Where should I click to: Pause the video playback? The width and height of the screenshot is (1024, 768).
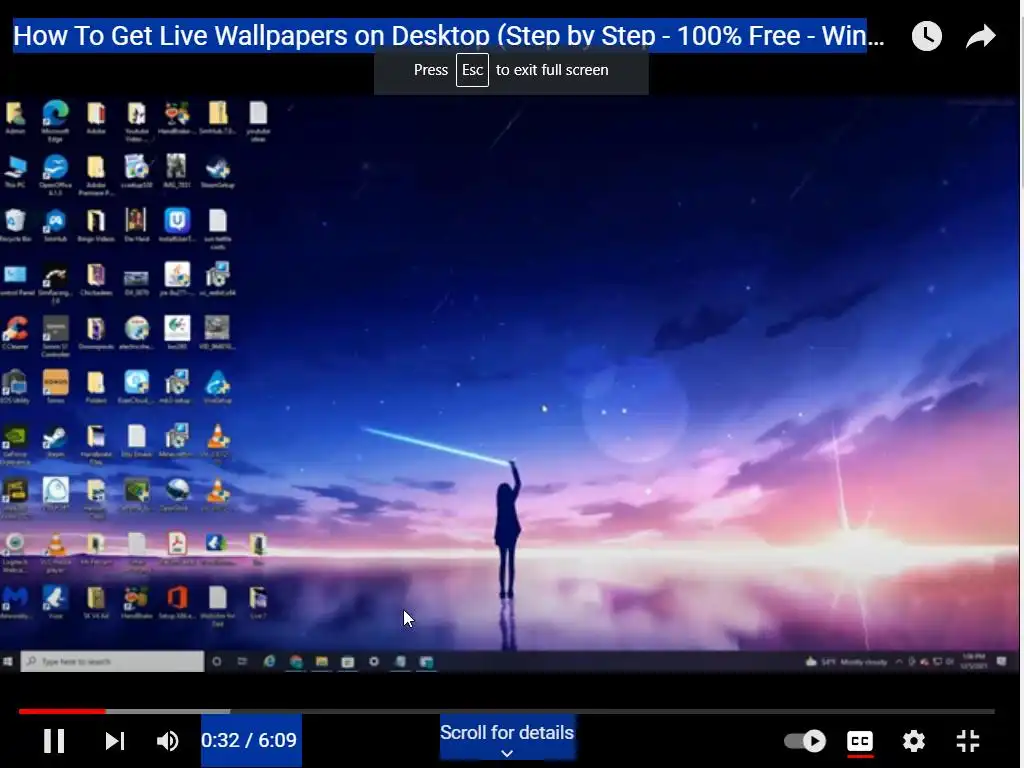point(54,741)
